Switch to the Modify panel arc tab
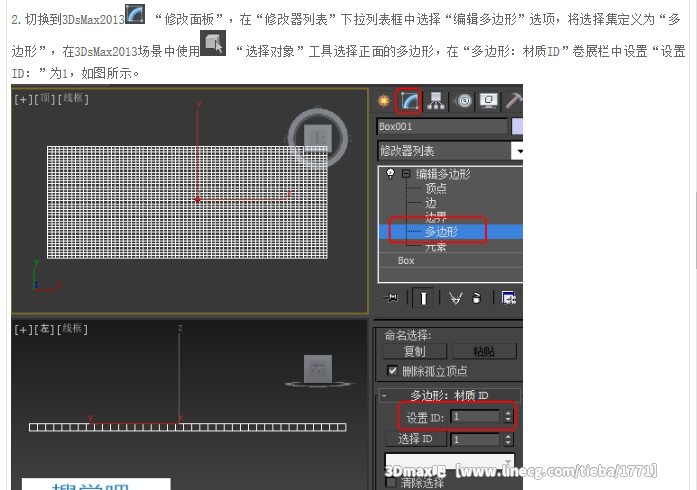This screenshot has width=697, height=490. pos(409,100)
